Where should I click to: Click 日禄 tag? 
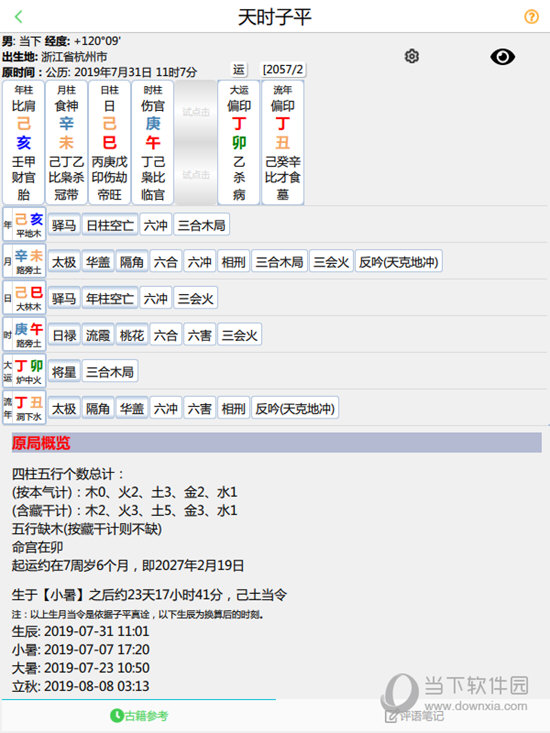[x=64, y=335]
